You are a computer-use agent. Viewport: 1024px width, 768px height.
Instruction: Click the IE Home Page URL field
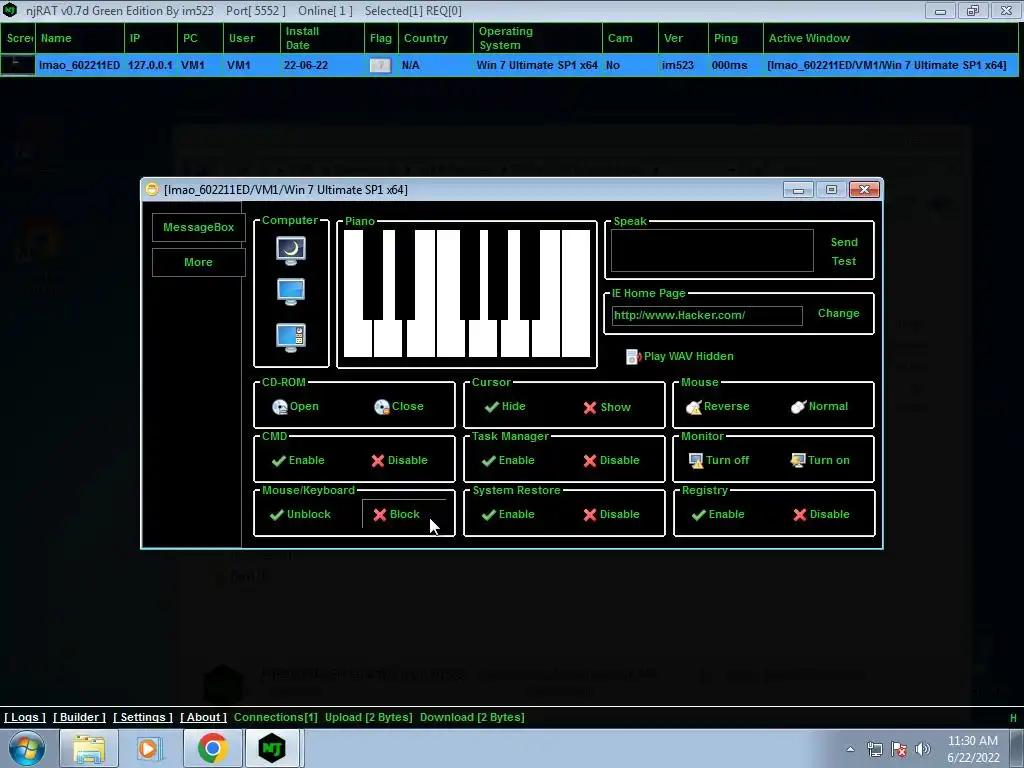[x=707, y=315]
